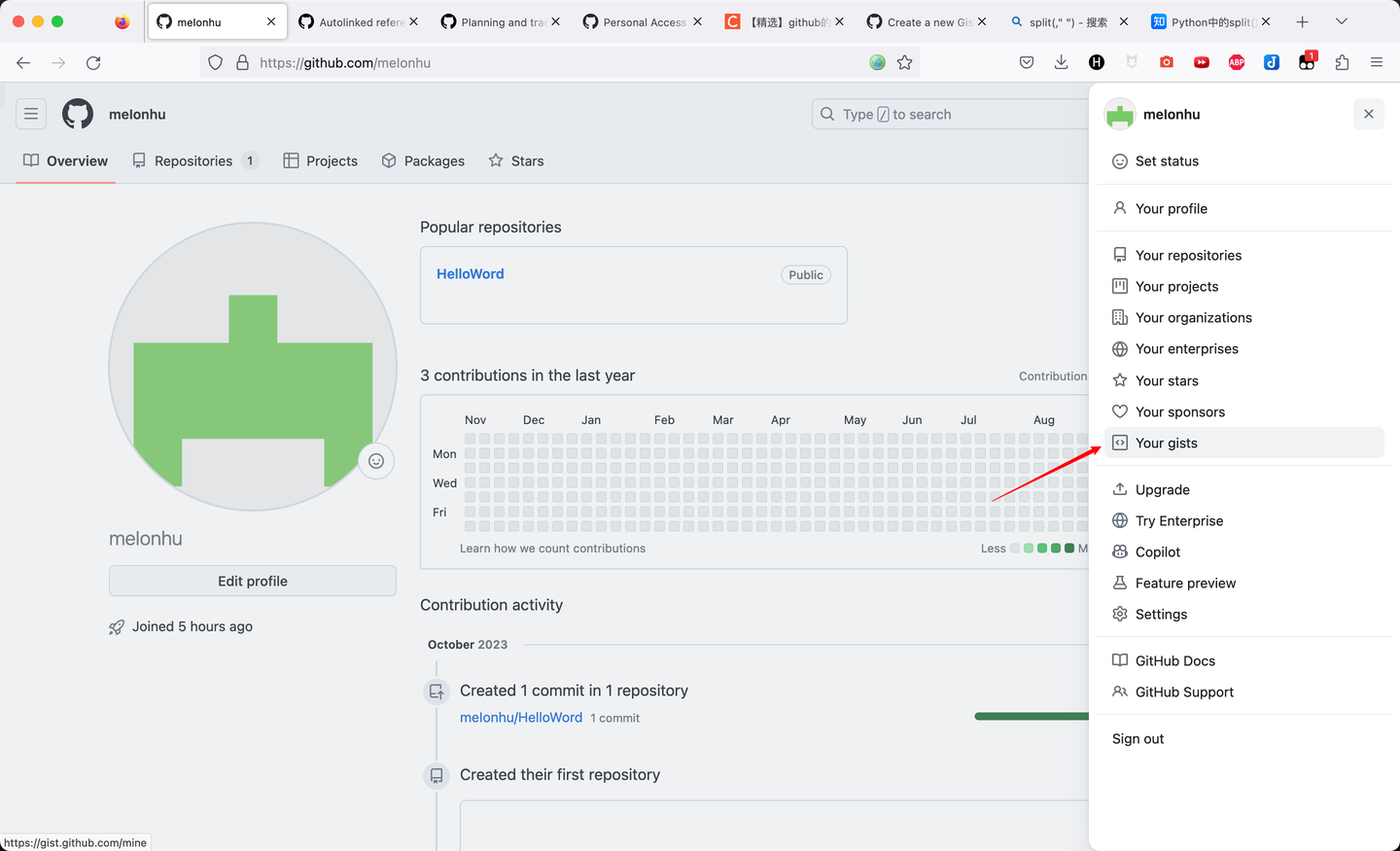
Task: Open Your profile from user menu
Action: [1244, 208]
